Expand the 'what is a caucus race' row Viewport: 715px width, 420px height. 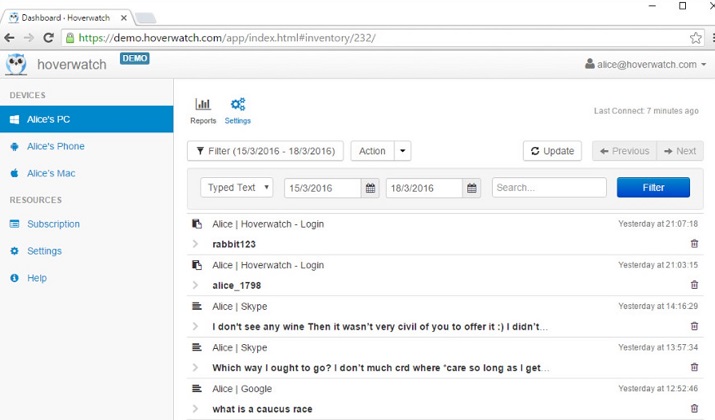pos(196,409)
